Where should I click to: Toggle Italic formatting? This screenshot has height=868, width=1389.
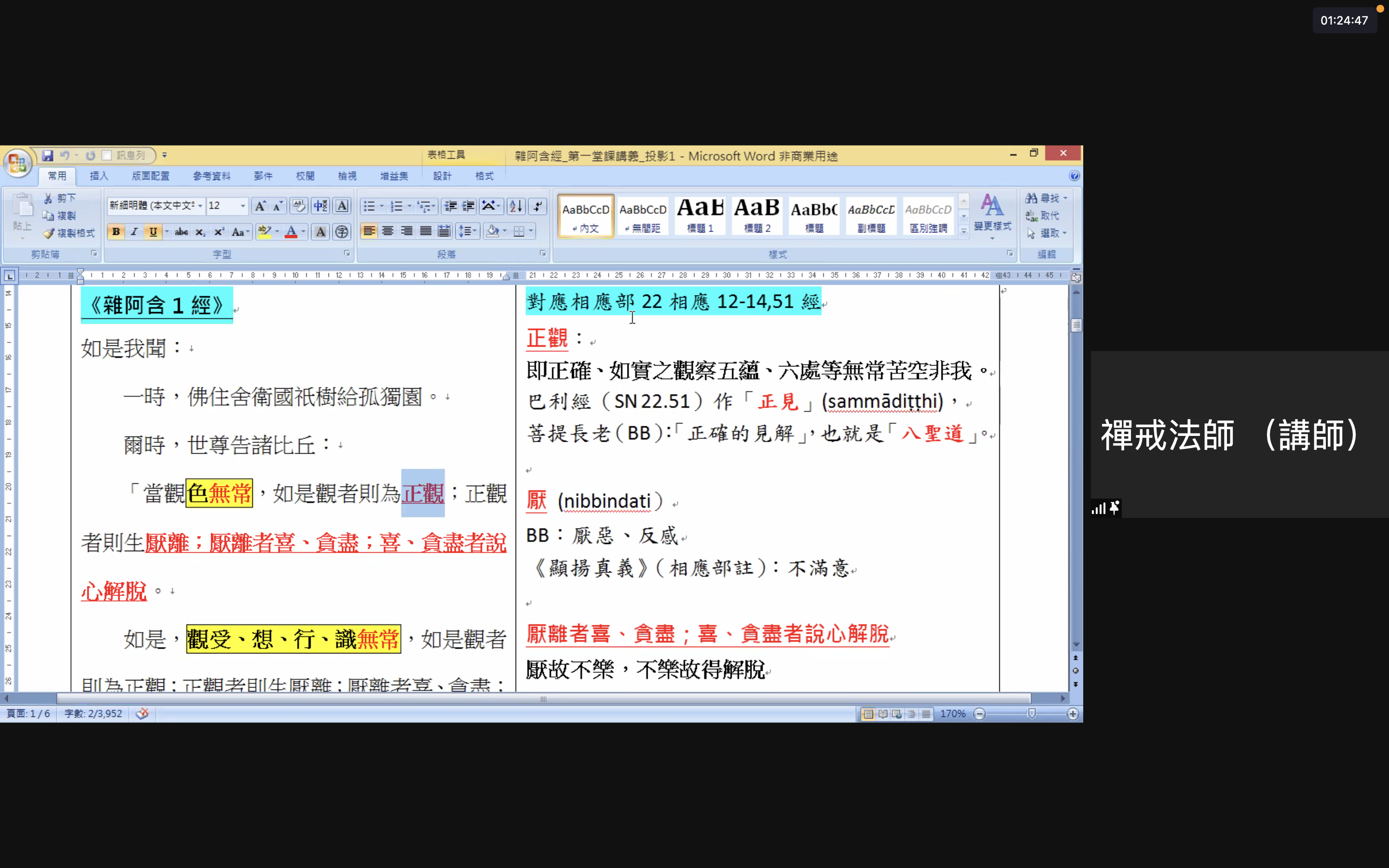[x=134, y=232]
